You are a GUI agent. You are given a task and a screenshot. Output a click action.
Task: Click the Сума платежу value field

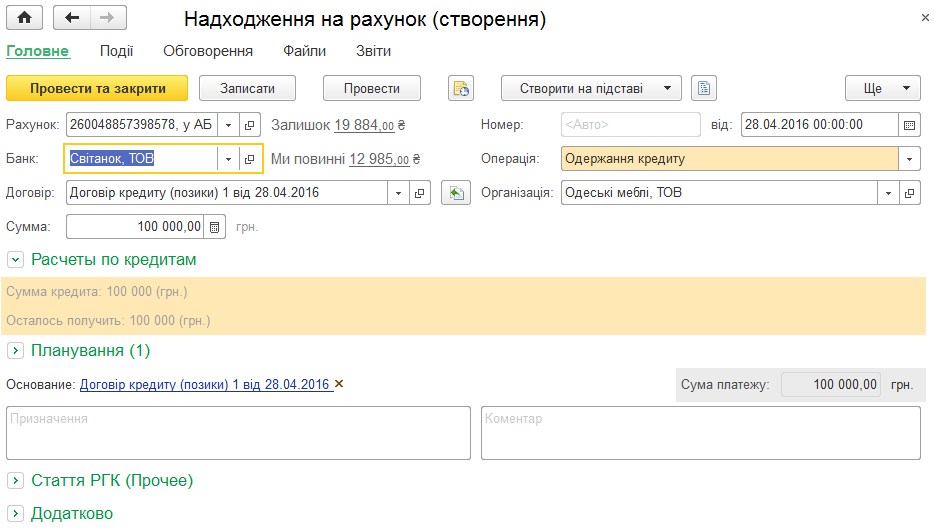(832, 384)
